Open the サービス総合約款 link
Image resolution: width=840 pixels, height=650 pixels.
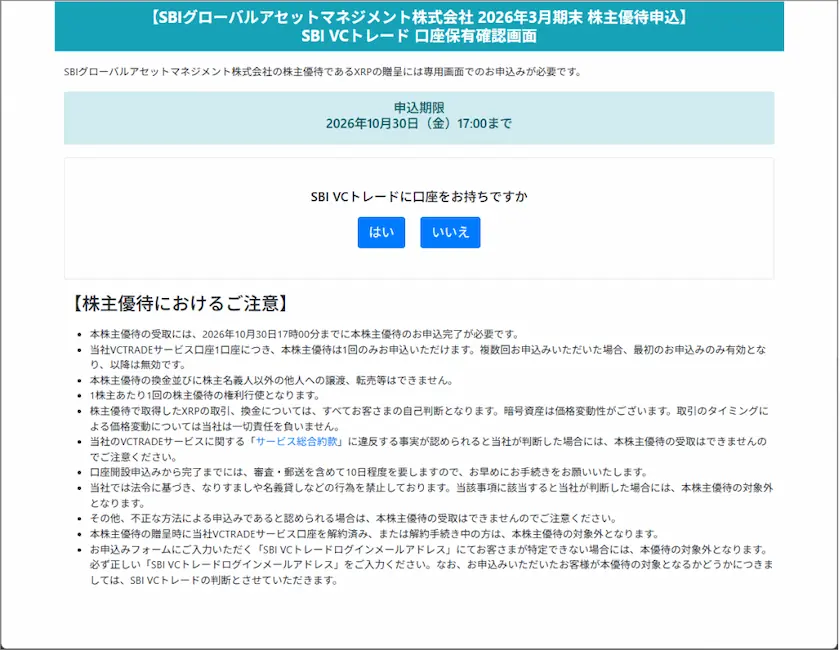point(297,442)
